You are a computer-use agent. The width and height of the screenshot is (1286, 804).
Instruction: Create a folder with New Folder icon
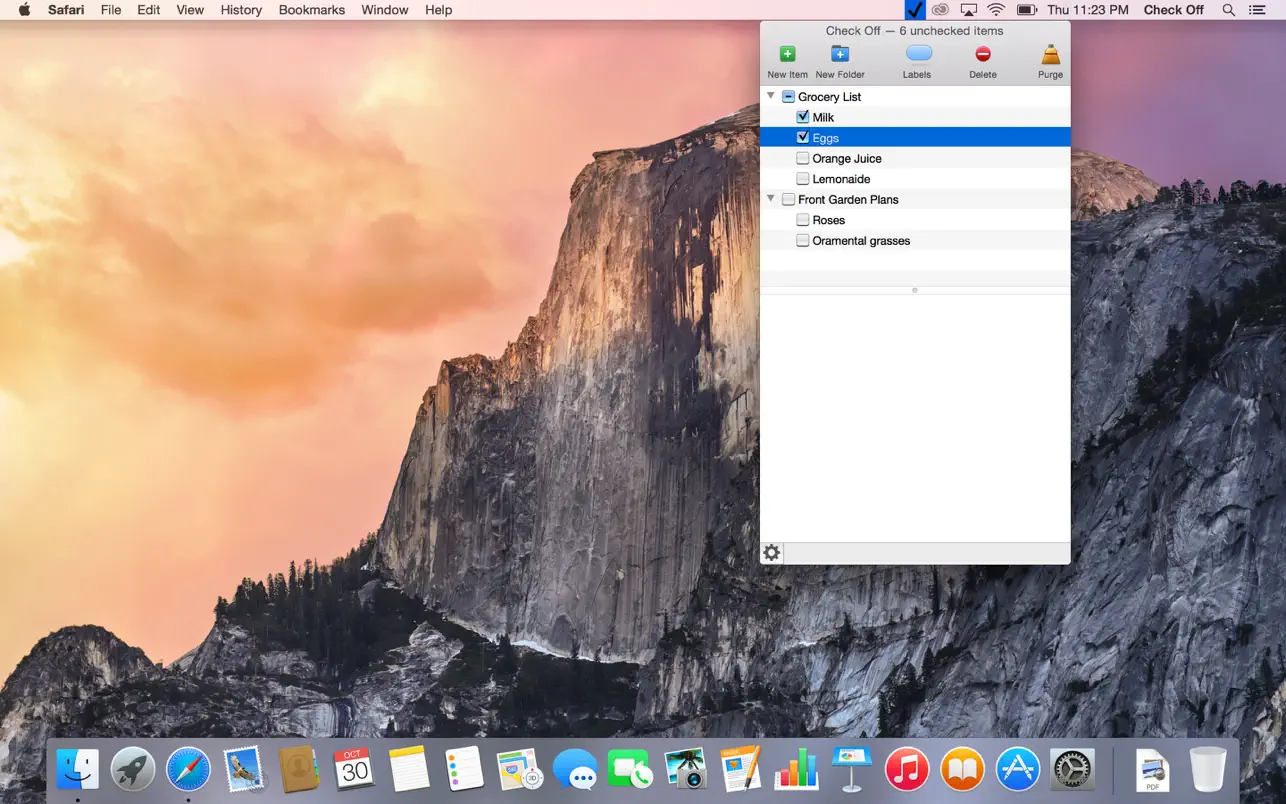coord(840,55)
